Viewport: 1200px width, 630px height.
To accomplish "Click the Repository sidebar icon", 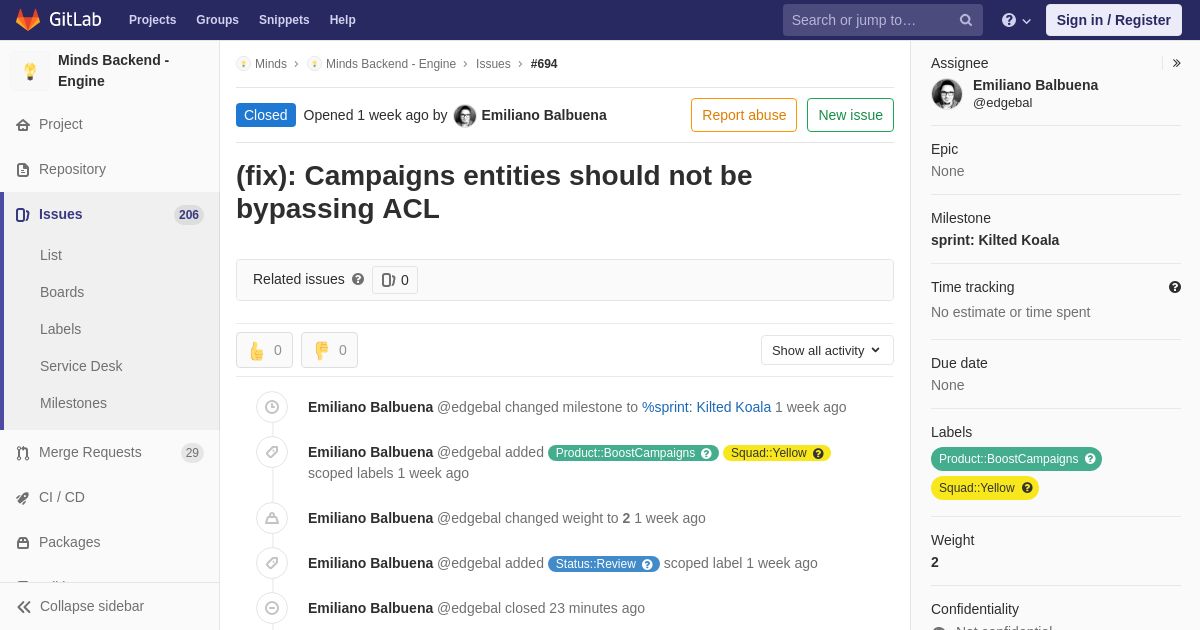I will click(x=23, y=170).
